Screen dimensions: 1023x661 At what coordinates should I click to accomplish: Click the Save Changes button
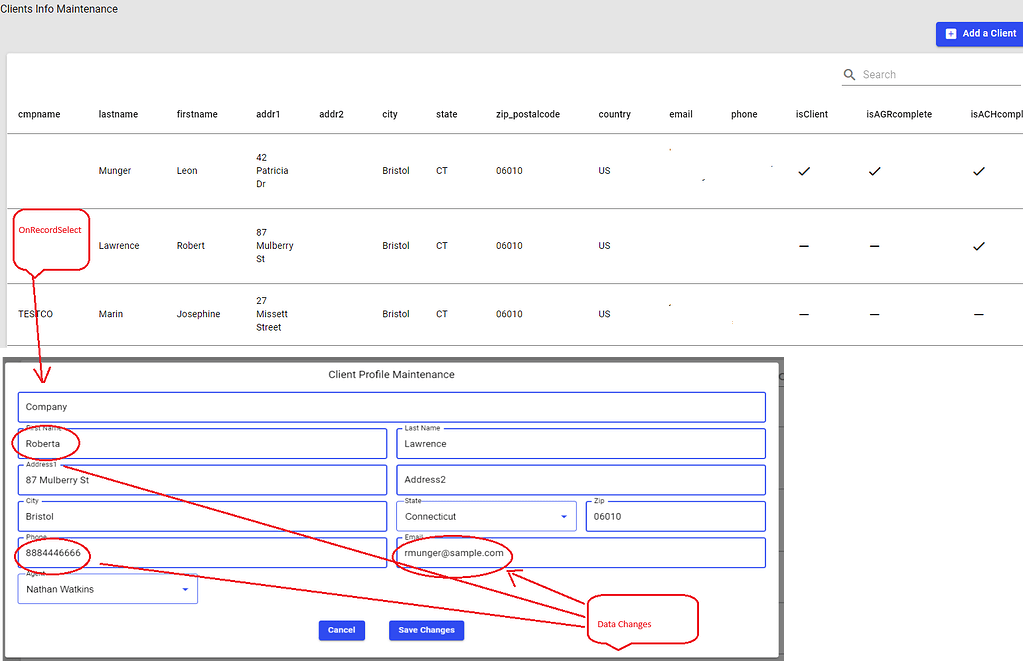[426, 630]
